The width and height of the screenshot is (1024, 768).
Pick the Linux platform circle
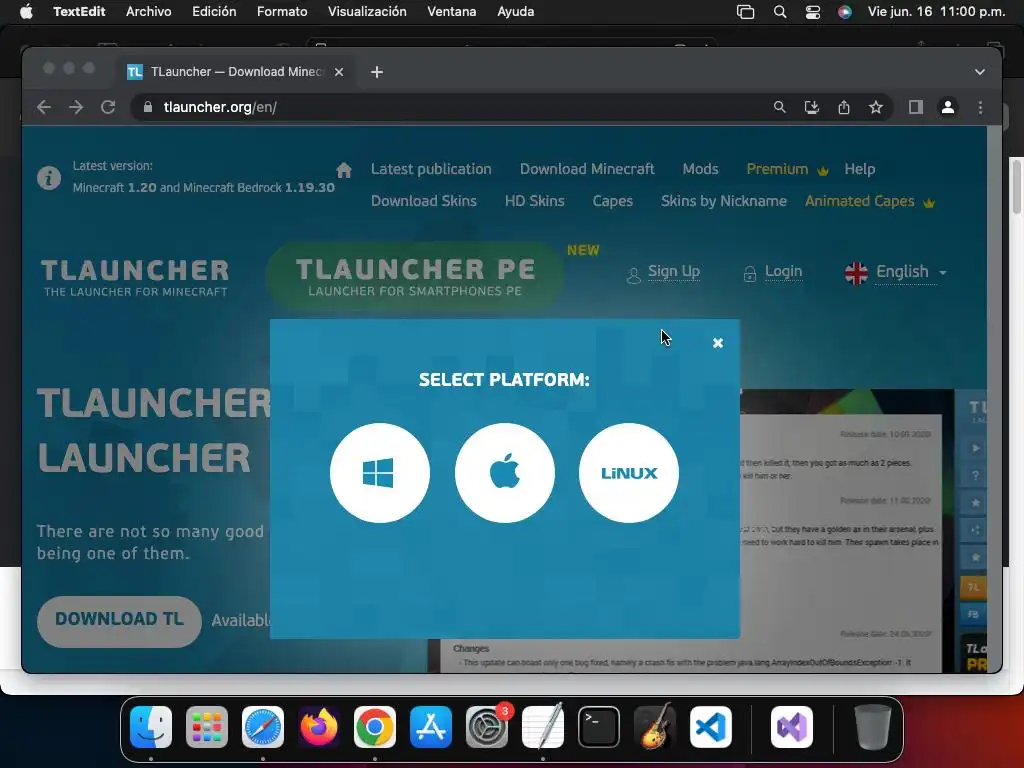point(628,473)
